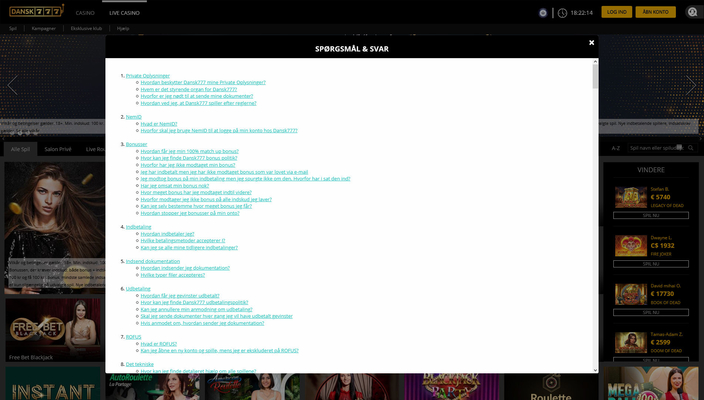Open the Instant game tile at bottom left
Screen dimensions: 704x400
click(53, 384)
